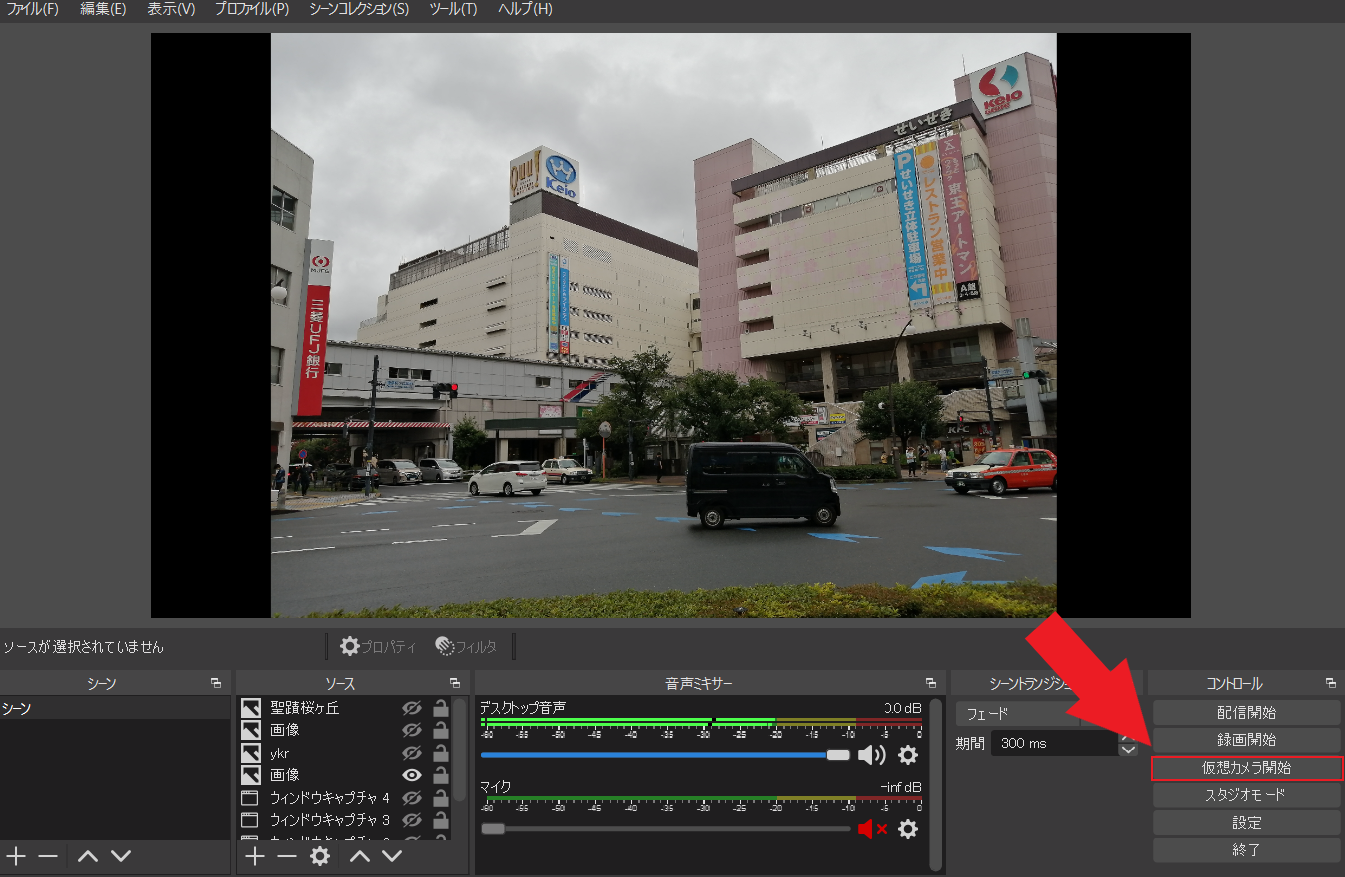
Task: Lock the ykr source
Action: point(440,753)
